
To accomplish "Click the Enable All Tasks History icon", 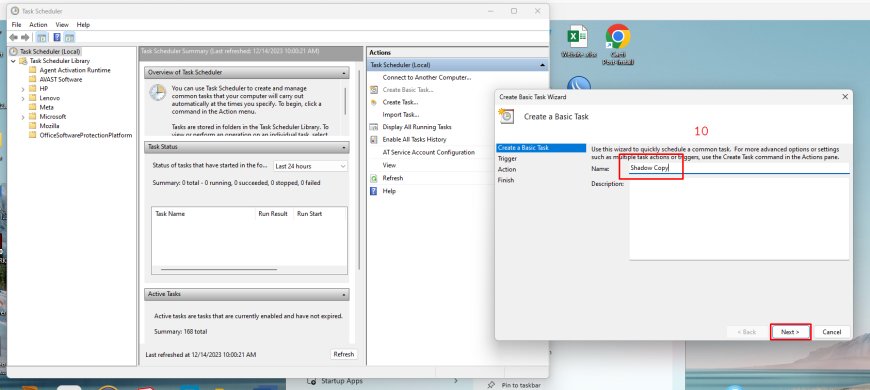I will pos(374,140).
